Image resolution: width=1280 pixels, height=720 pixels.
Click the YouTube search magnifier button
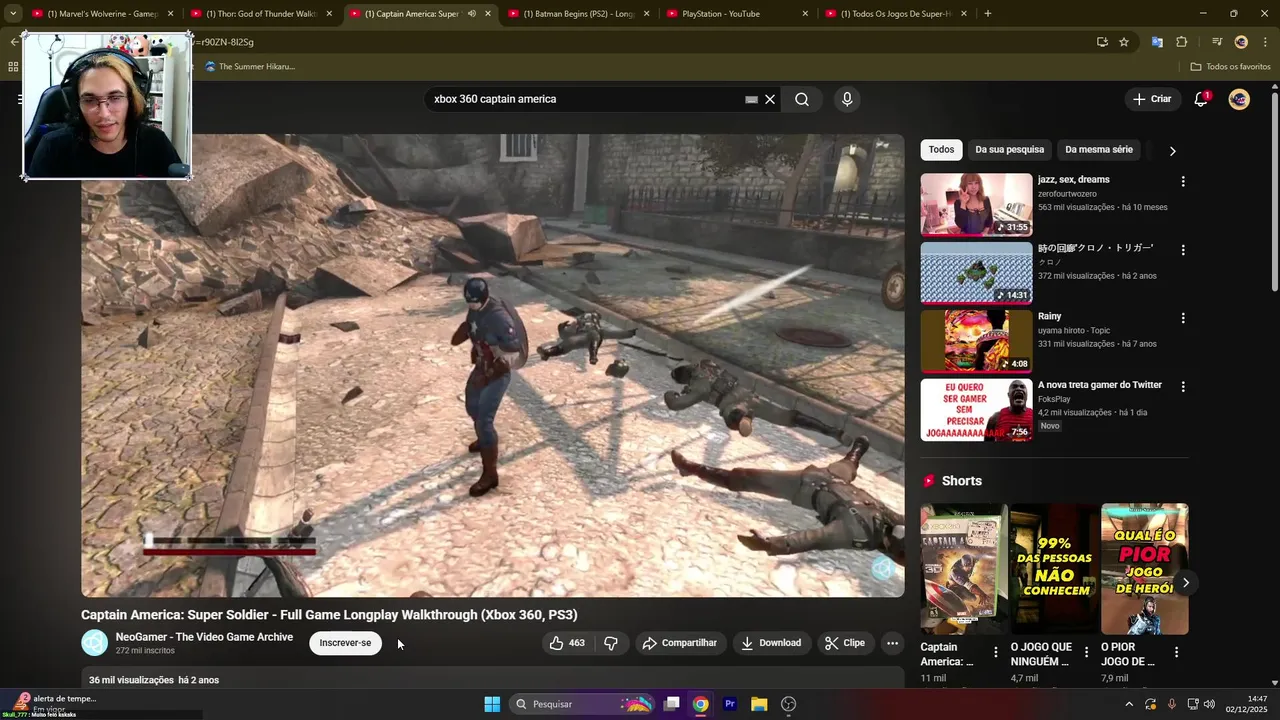[x=802, y=99]
